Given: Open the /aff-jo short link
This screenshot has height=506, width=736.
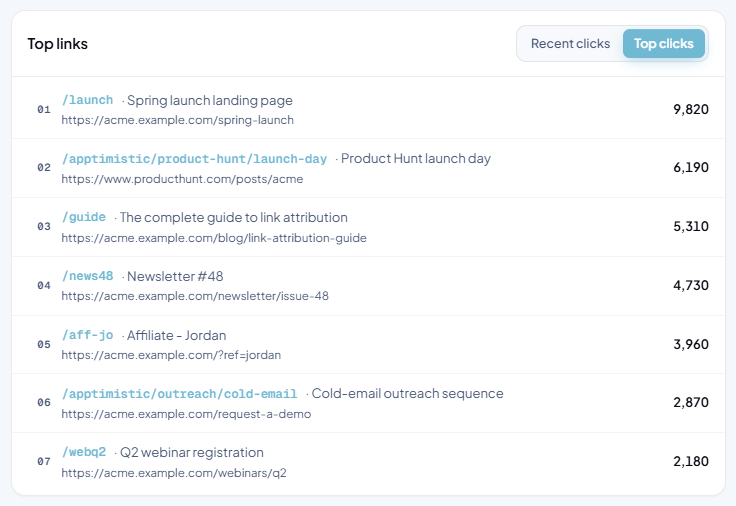Looking at the screenshot, I should pos(88,335).
